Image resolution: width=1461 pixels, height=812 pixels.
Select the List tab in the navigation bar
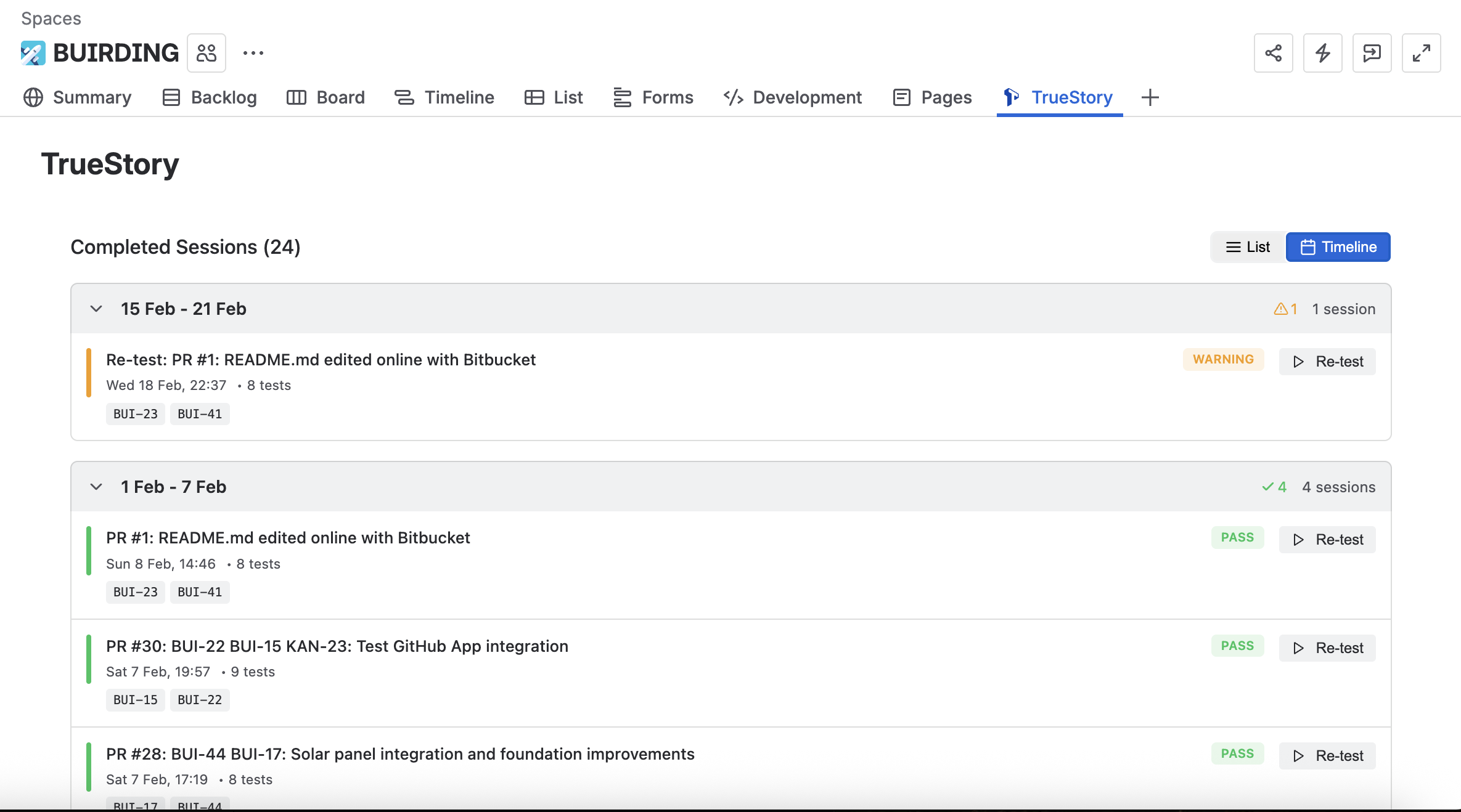coord(553,97)
